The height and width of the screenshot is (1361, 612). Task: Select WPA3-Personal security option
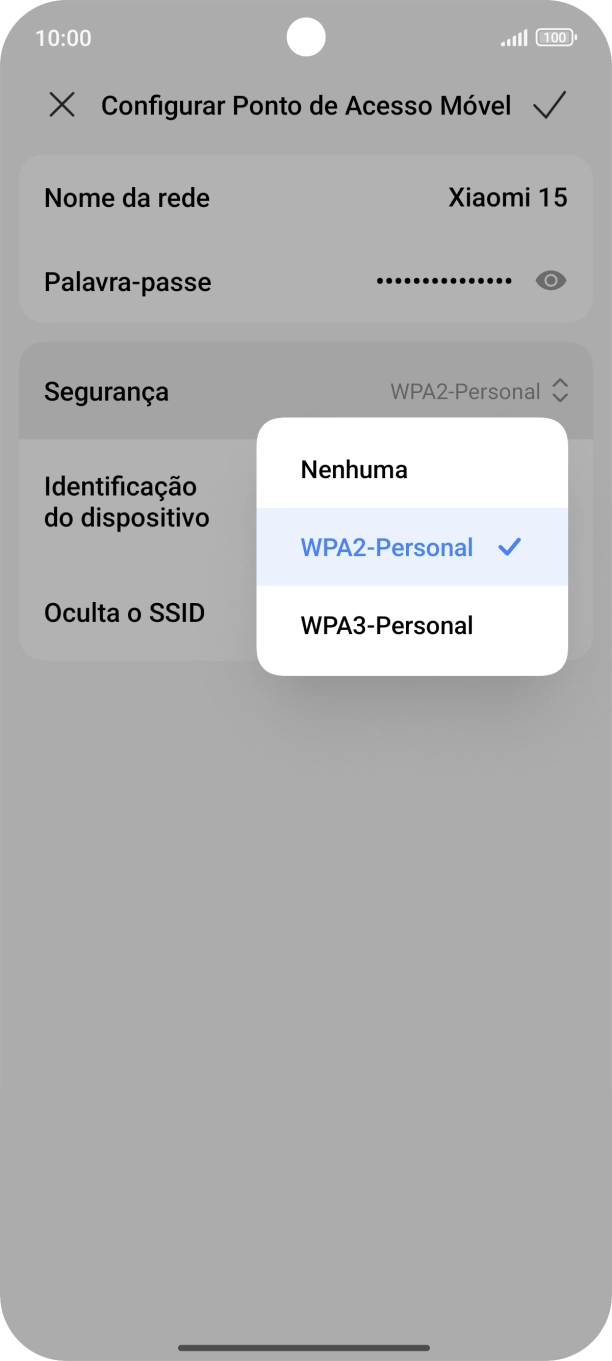386,625
